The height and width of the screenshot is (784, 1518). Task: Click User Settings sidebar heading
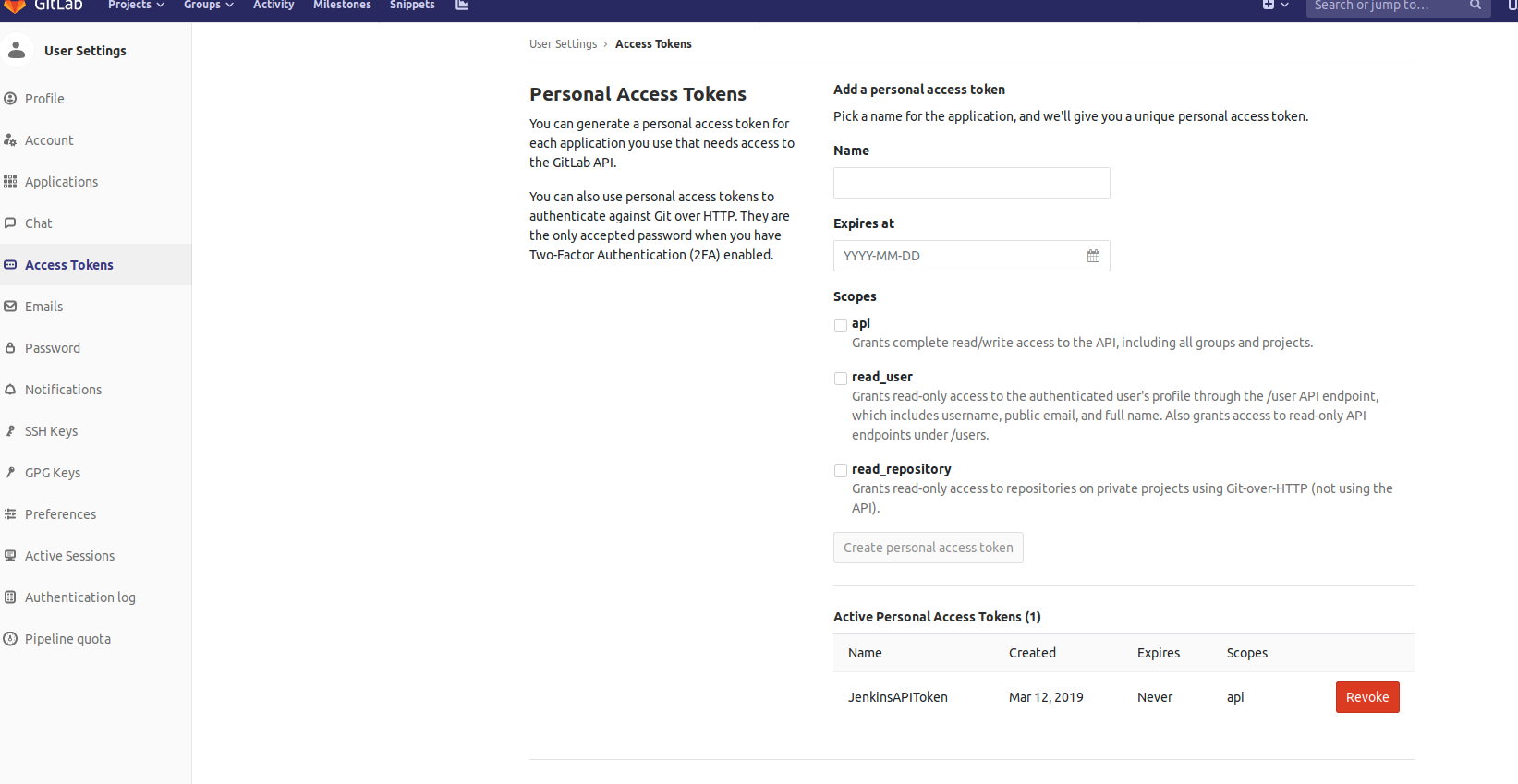coord(85,51)
